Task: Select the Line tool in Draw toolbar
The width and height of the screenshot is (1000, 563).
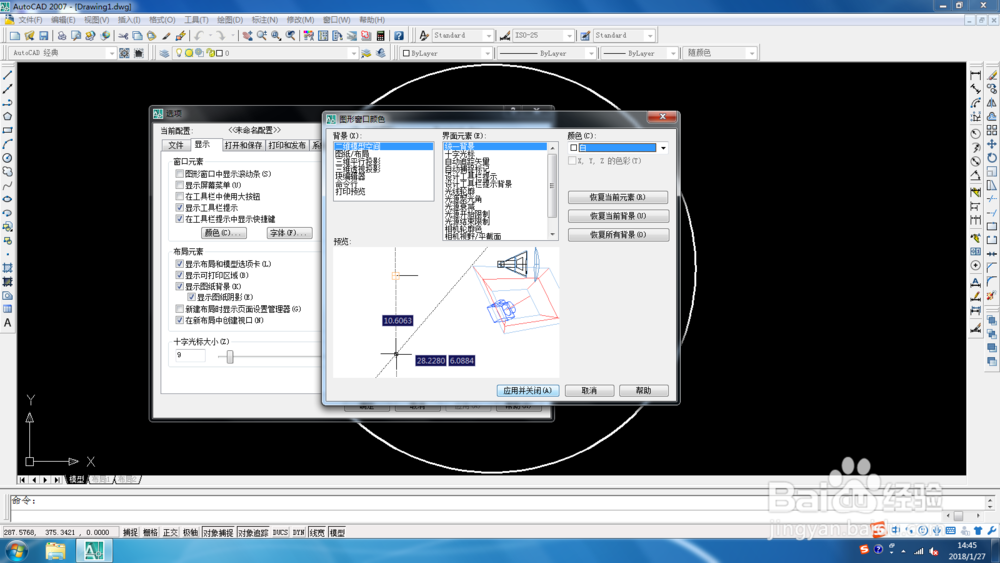Action: pos(8,75)
